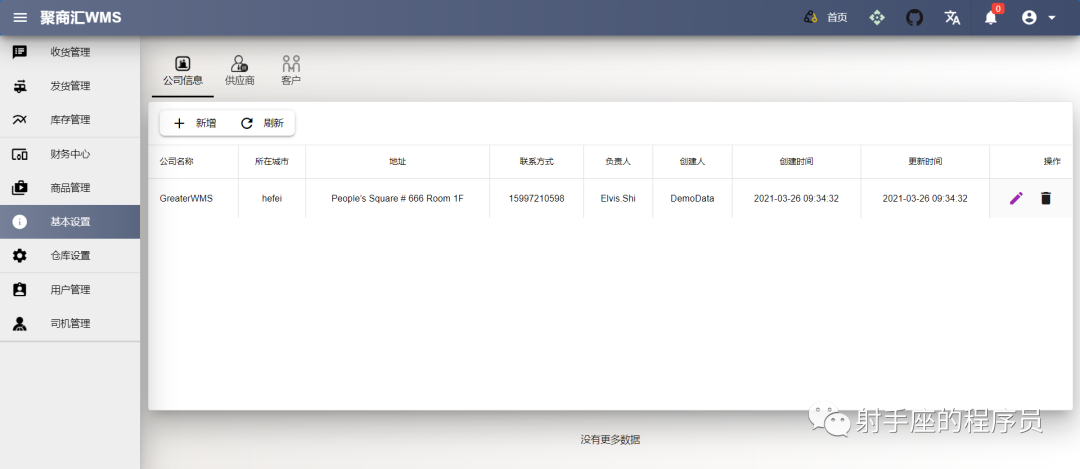This screenshot has width=1080, height=469.
Task: Select 基本设置 in the sidebar
Action: [x=70, y=222]
